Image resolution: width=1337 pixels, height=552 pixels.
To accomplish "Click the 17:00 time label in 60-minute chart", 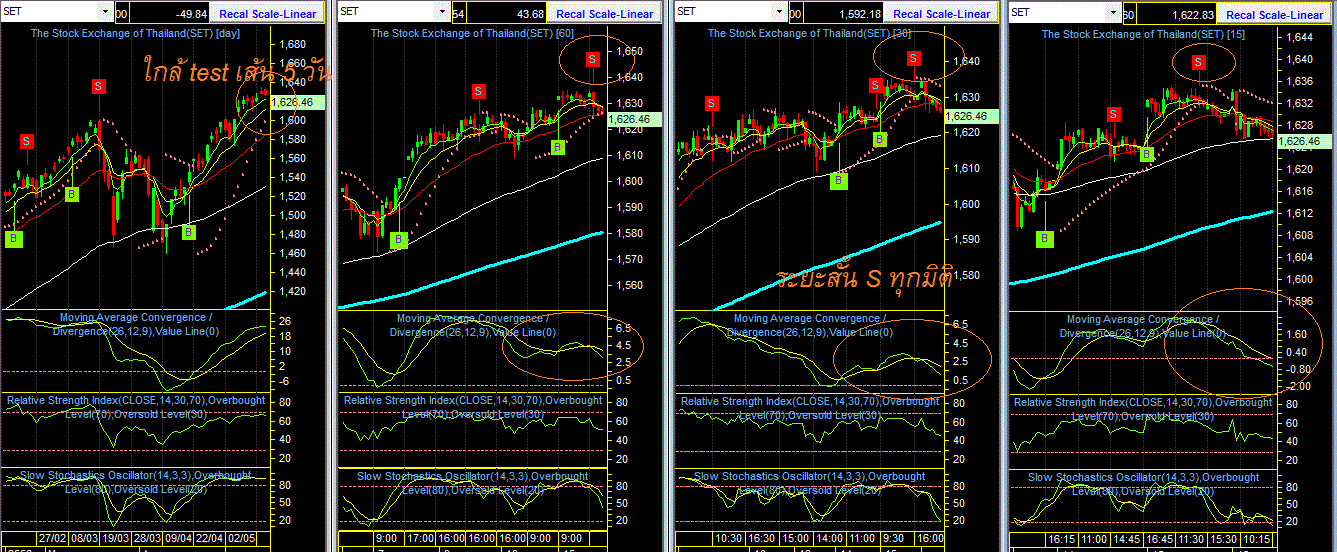I will point(420,538).
